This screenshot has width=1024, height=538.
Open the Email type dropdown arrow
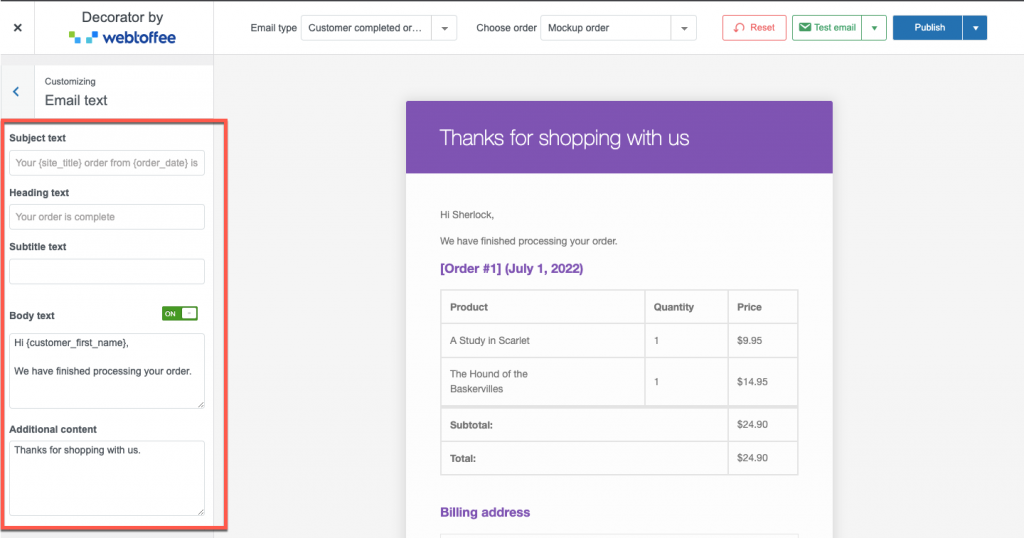click(x=444, y=28)
